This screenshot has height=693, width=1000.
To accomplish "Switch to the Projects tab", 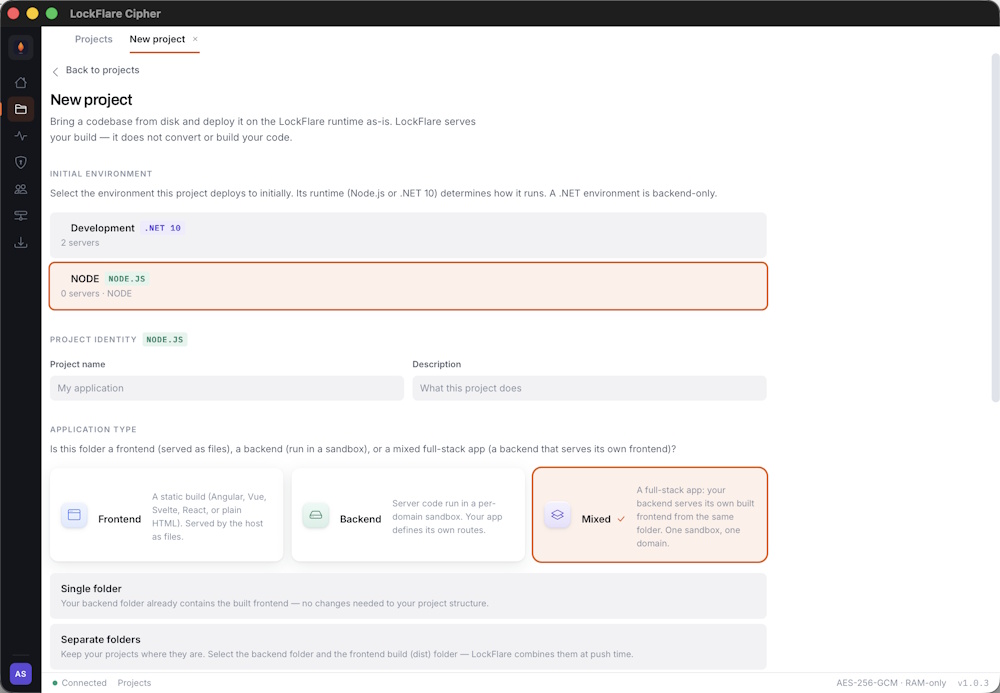I will (x=94, y=39).
